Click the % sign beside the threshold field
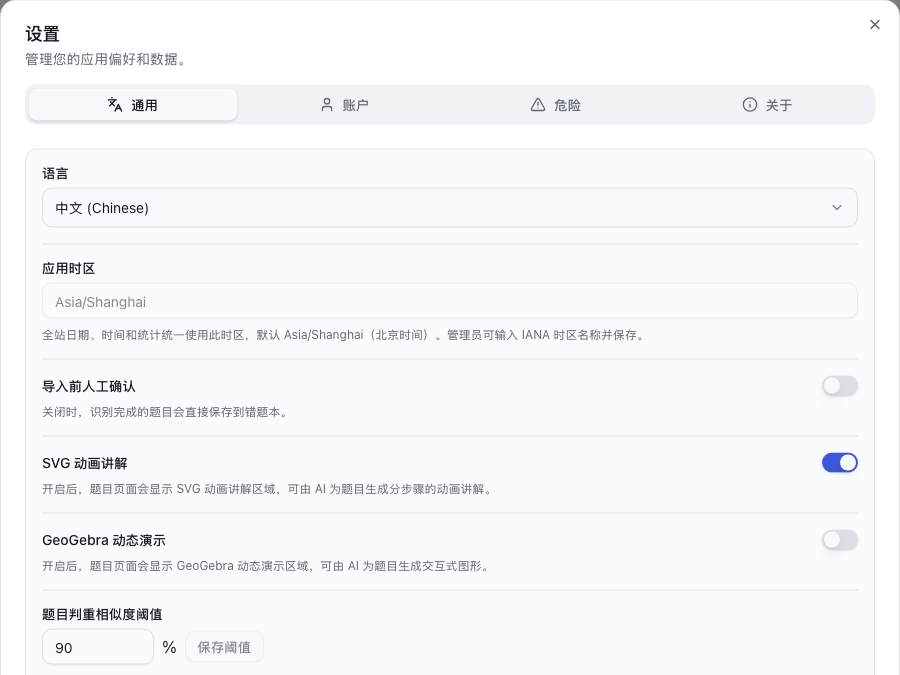Screen dimensions: 900x675 pyautogui.click(x=169, y=647)
